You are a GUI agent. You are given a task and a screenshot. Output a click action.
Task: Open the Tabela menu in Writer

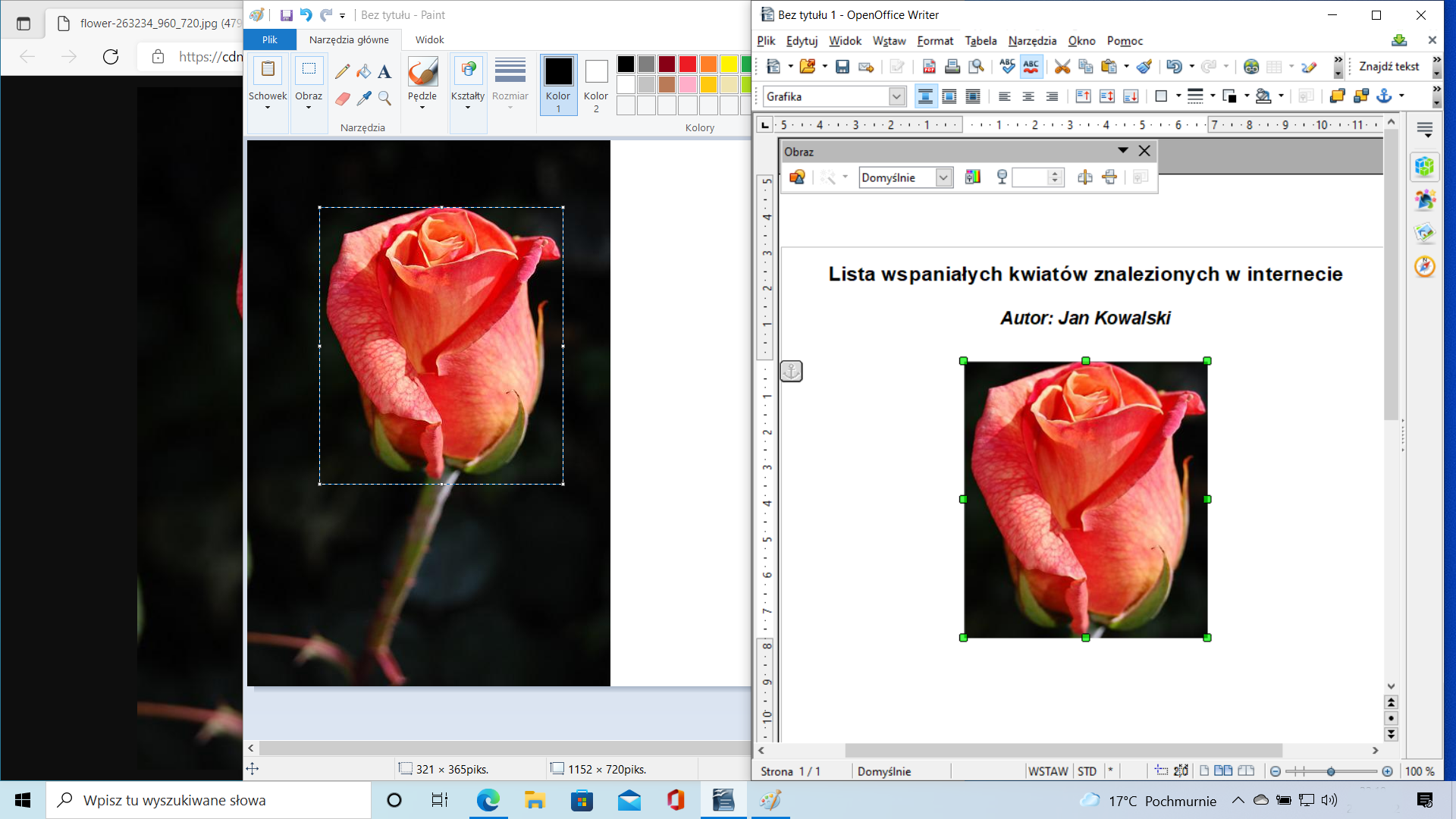pyautogui.click(x=981, y=41)
